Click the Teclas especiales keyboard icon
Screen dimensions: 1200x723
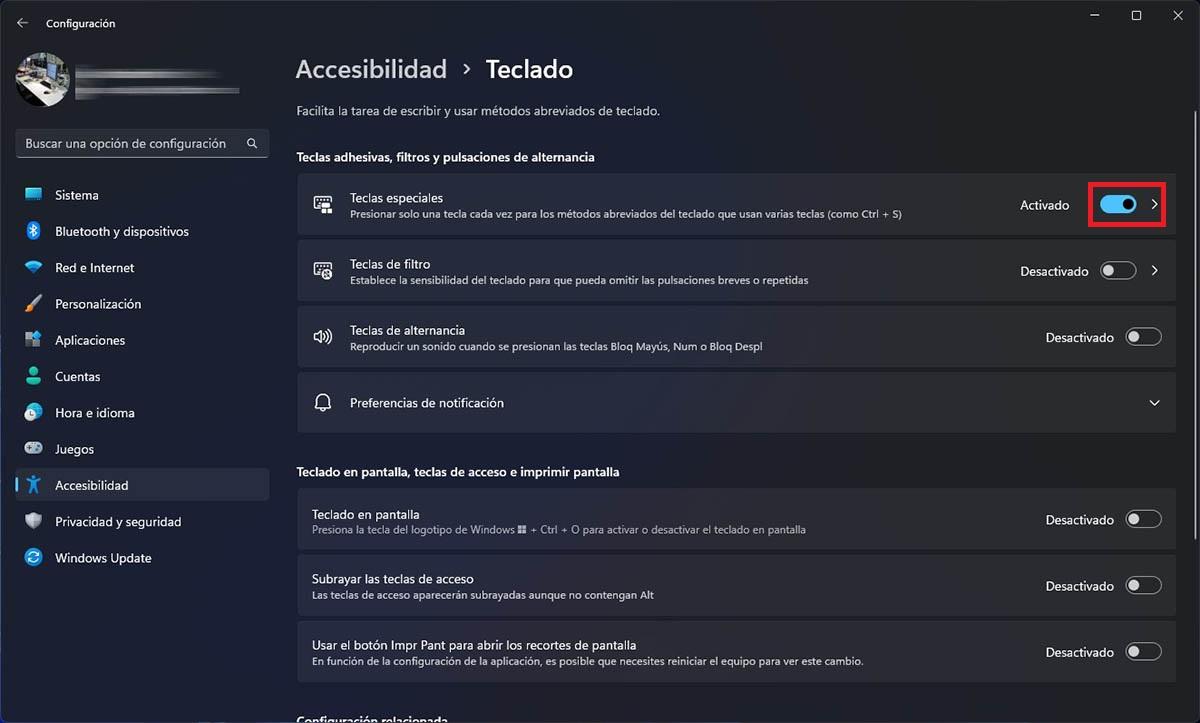(323, 204)
